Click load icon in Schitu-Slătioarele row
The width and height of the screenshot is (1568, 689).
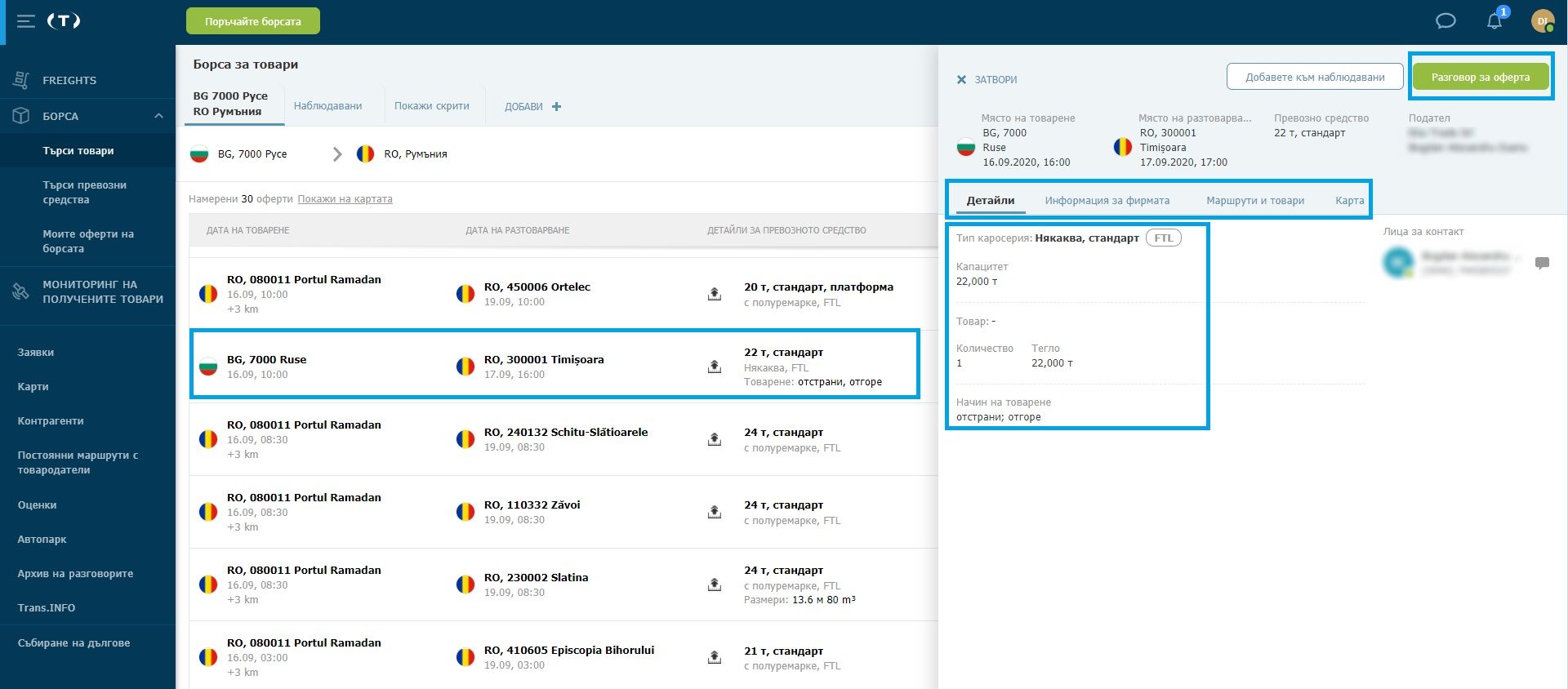coord(715,439)
